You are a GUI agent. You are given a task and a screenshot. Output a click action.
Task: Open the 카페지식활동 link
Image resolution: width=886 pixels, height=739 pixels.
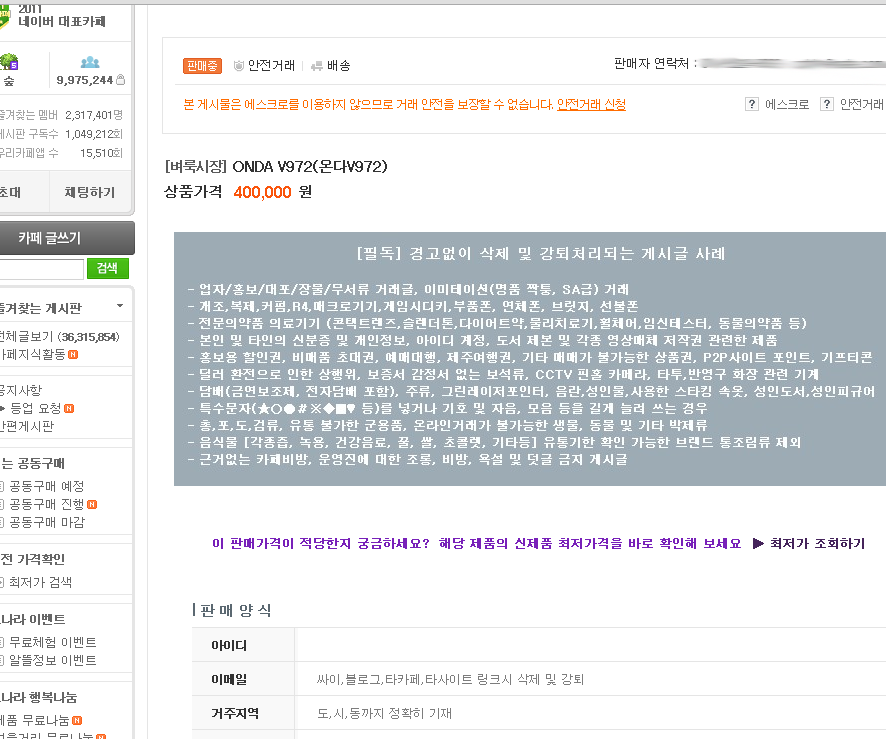32,355
